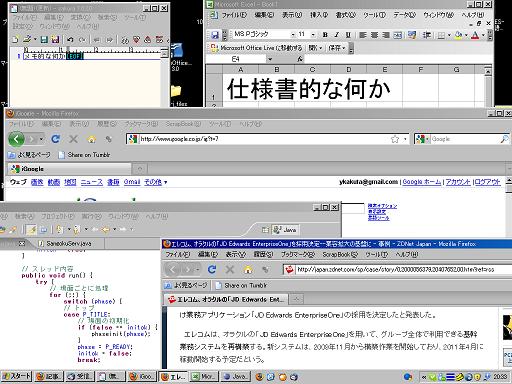Open the 挿入 menu in Excel
512x384 pixels.
(x=319, y=15)
